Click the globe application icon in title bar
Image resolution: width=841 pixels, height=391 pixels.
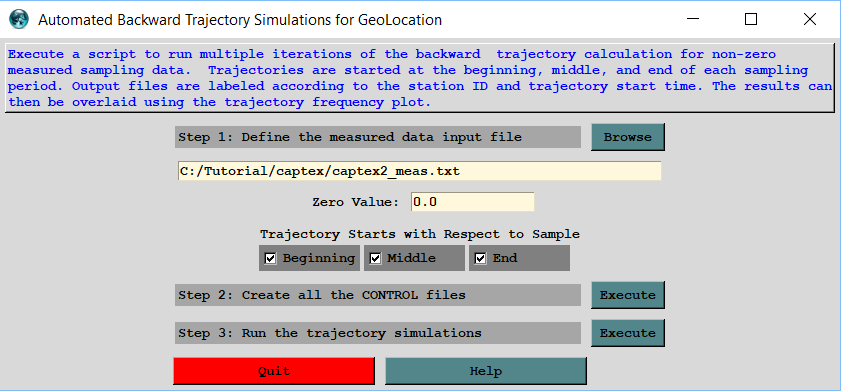click(19, 20)
